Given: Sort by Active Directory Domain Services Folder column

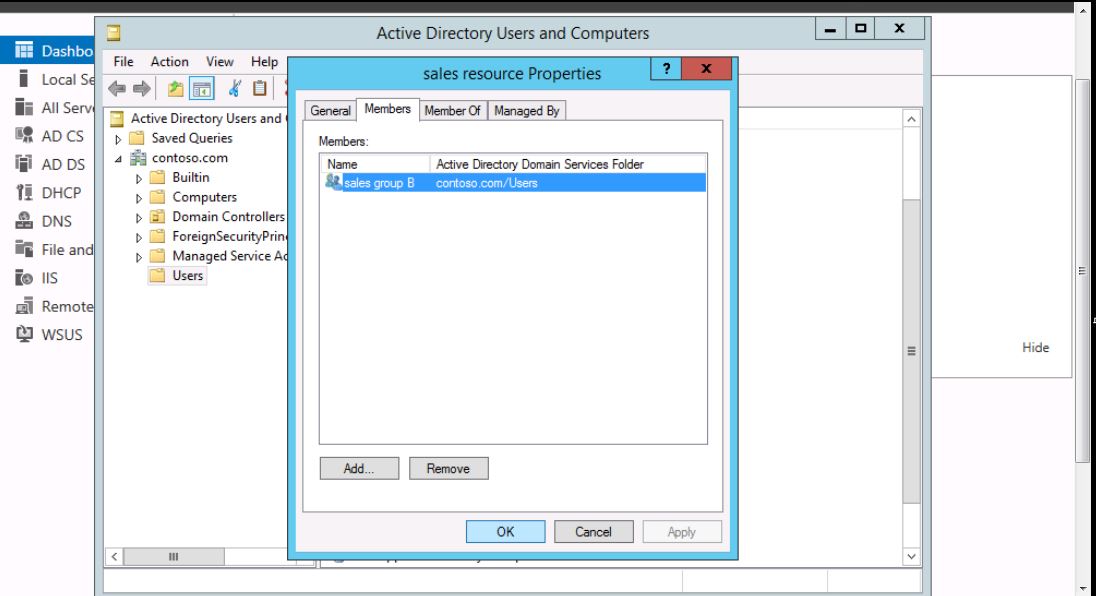Looking at the screenshot, I should pyautogui.click(x=568, y=163).
